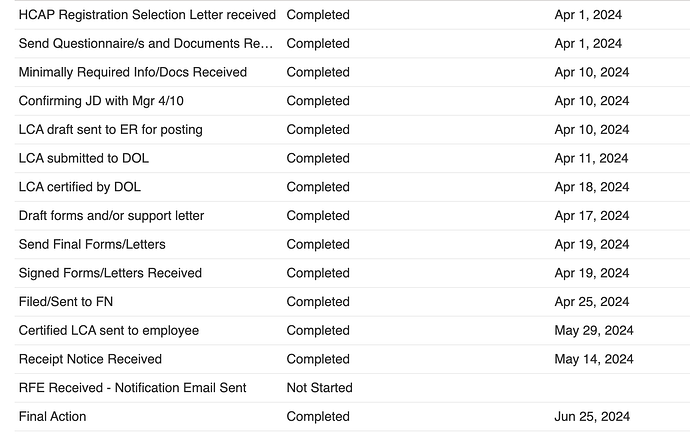
Task: Click LCA submitted to DOL step
Action: tap(84, 158)
